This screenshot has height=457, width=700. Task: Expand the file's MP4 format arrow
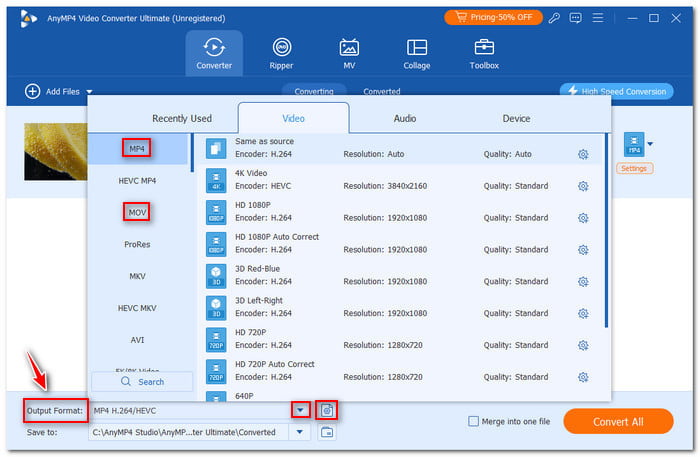click(650, 144)
